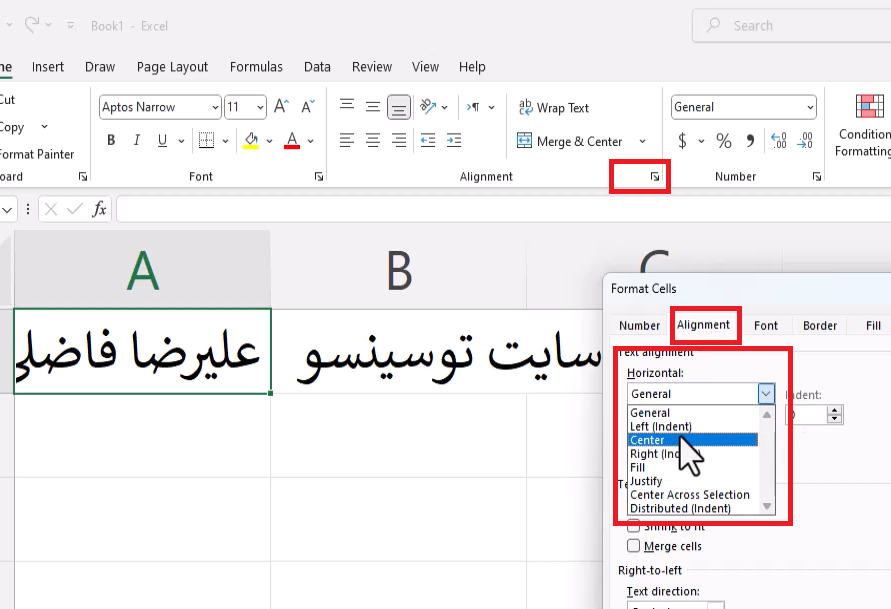The width and height of the screenshot is (891, 609).
Task: Switch to the Border tab
Action: tap(819, 325)
